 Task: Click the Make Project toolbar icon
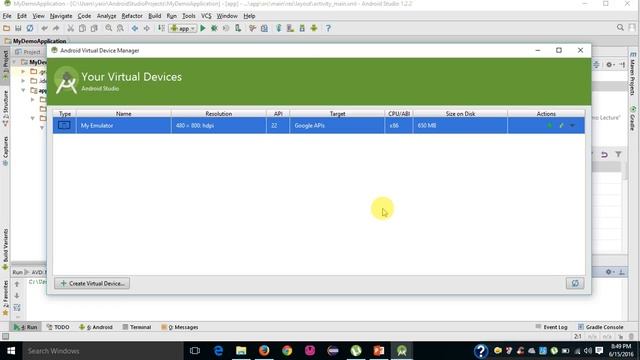[161, 28]
